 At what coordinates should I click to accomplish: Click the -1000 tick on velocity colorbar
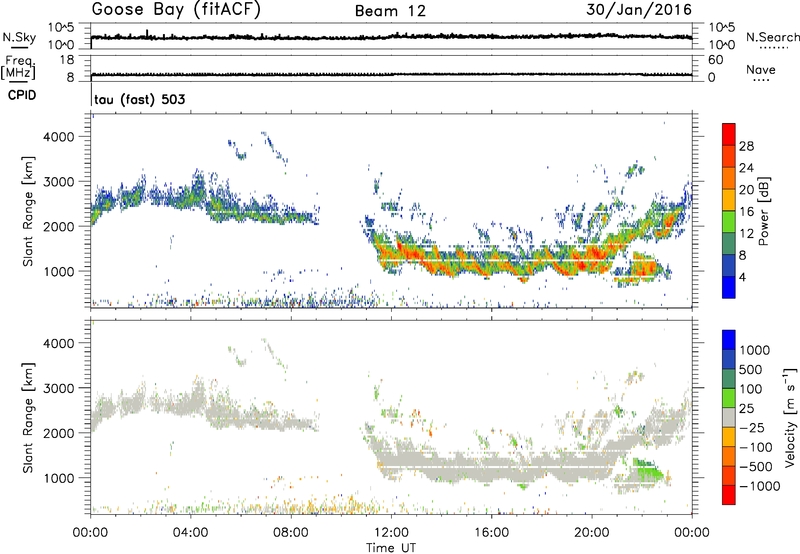click(760, 486)
